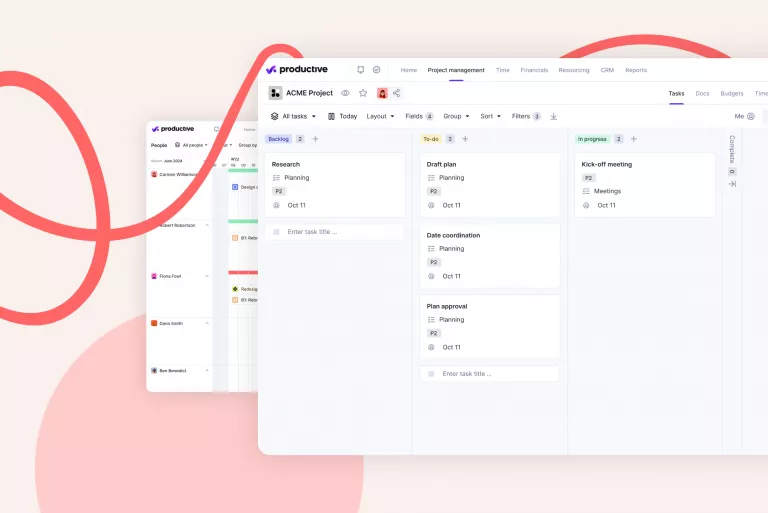
Task: Open the Financials menu item
Action: coord(534,70)
